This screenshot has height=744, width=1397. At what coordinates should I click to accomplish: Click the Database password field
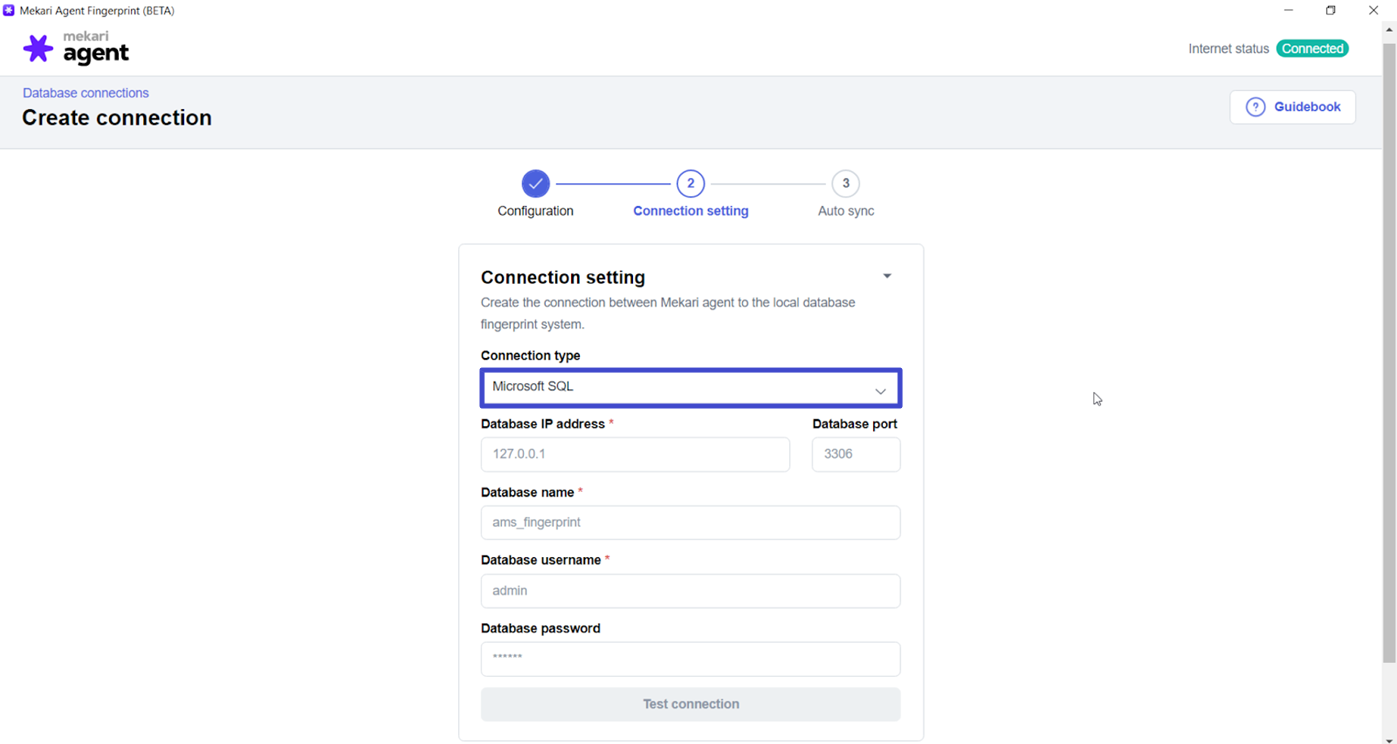[690, 659]
